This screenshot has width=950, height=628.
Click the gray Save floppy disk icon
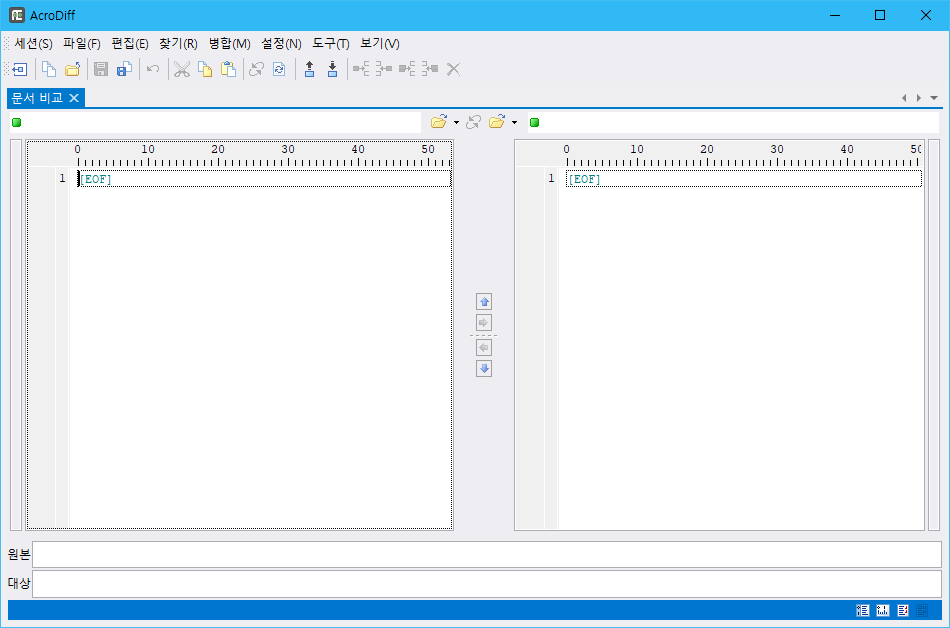pos(101,69)
